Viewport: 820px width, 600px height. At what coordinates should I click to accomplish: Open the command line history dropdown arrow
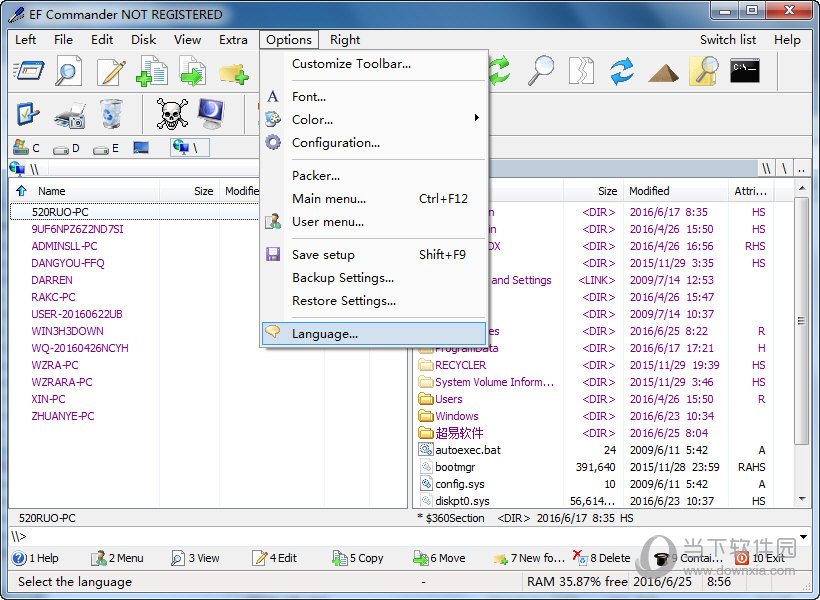(803, 537)
